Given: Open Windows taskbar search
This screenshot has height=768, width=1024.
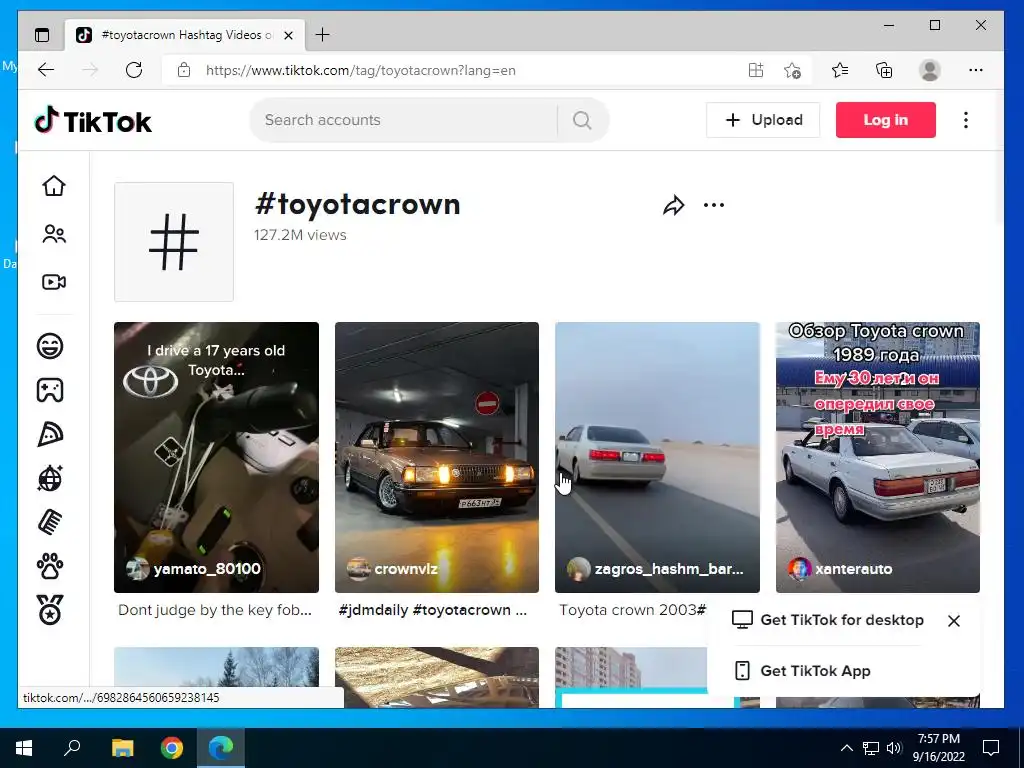Looking at the screenshot, I should [x=72, y=748].
